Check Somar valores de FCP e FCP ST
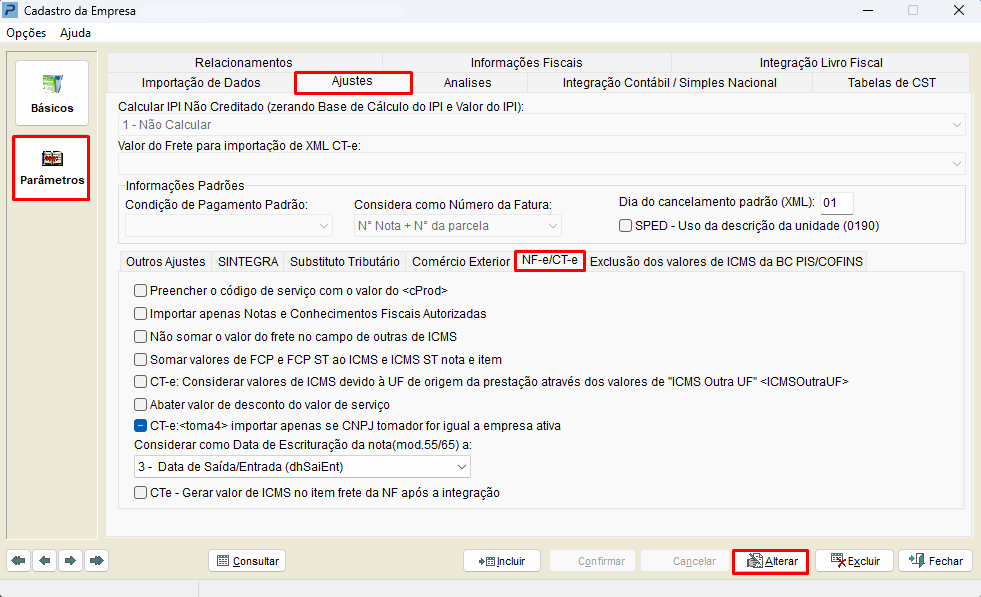Screen dimensions: 981x597 (x=141, y=360)
